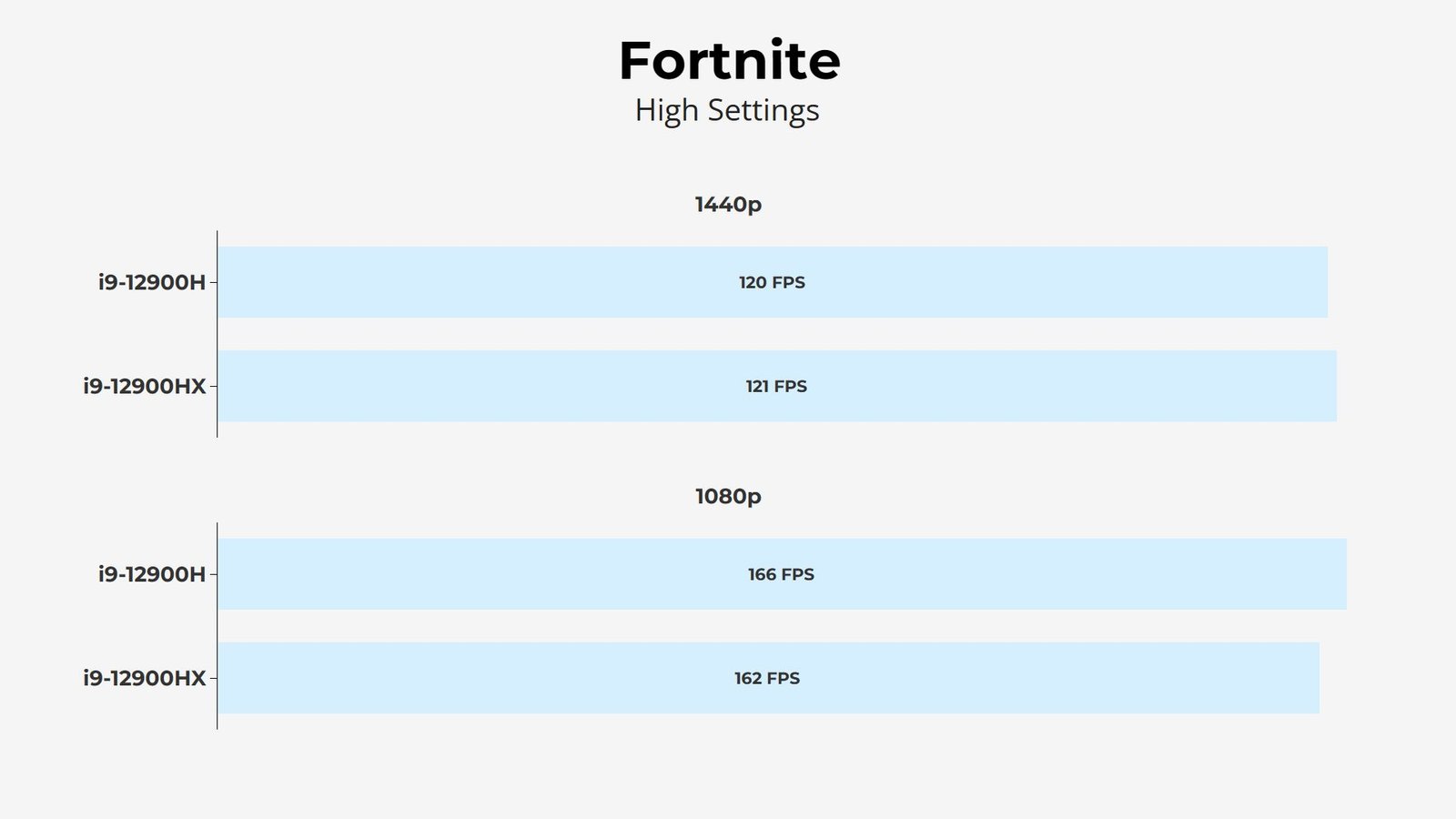1456x819 pixels.
Task: Select the i9-12900H label under 1080p
Action: (152, 574)
